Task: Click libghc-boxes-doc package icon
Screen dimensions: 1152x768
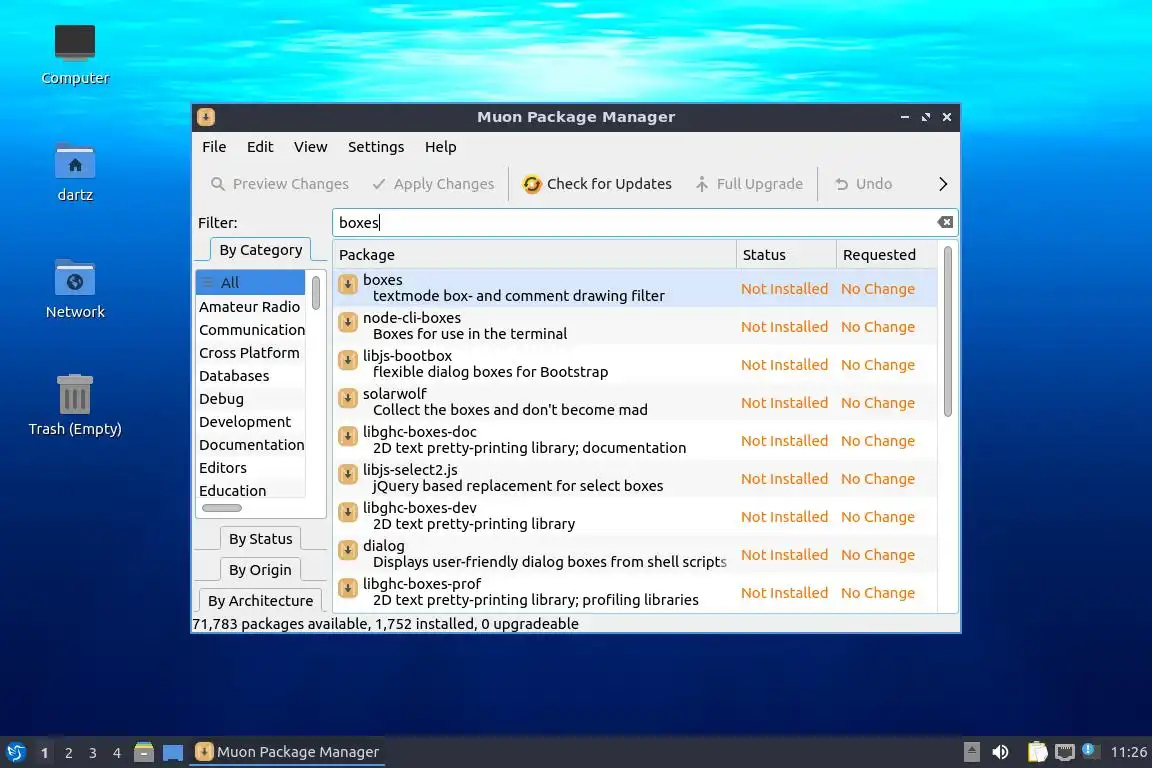Action: tap(348, 437)
